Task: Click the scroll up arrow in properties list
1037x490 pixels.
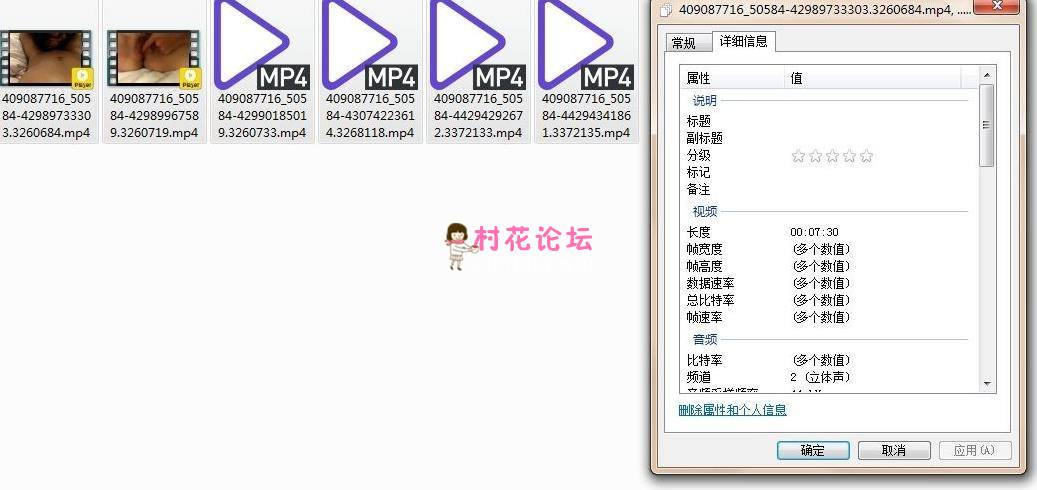Action: pyautogui.click(x=987, y=76)
